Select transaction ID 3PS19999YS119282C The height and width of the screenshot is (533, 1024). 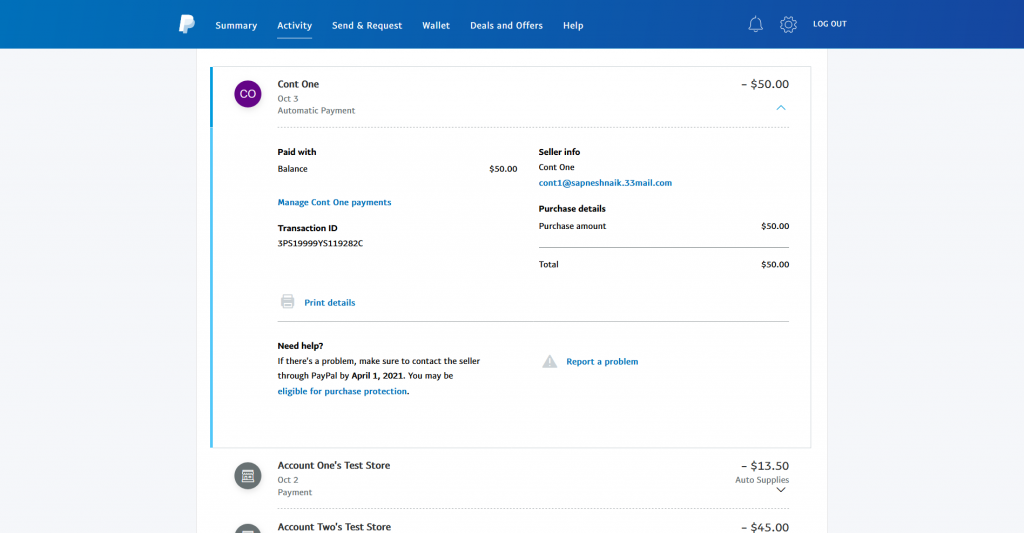320,243
